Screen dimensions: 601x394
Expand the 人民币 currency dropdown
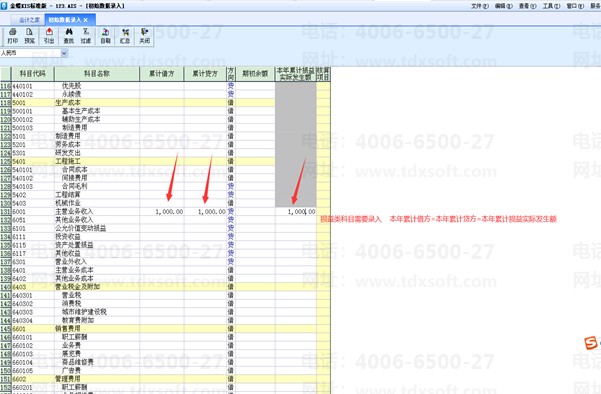[64, 53]
